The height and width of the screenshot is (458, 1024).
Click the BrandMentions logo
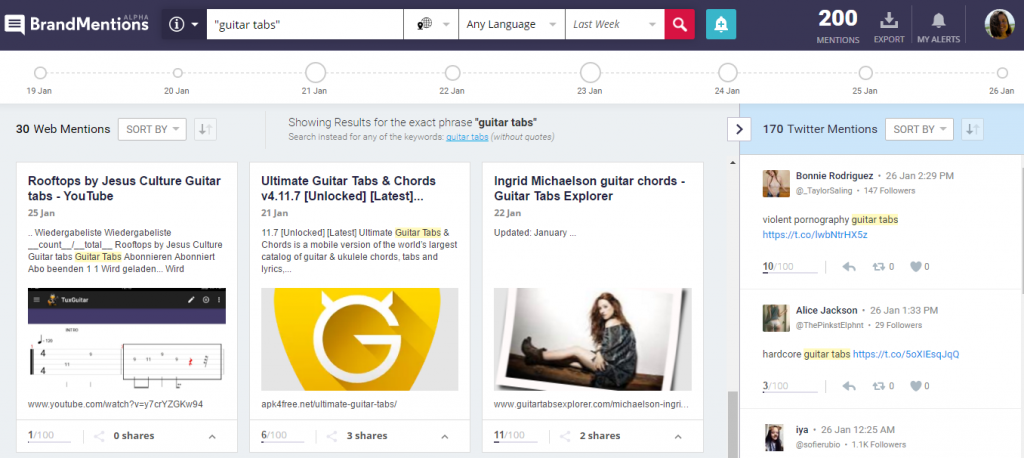[x=77, y=24]
